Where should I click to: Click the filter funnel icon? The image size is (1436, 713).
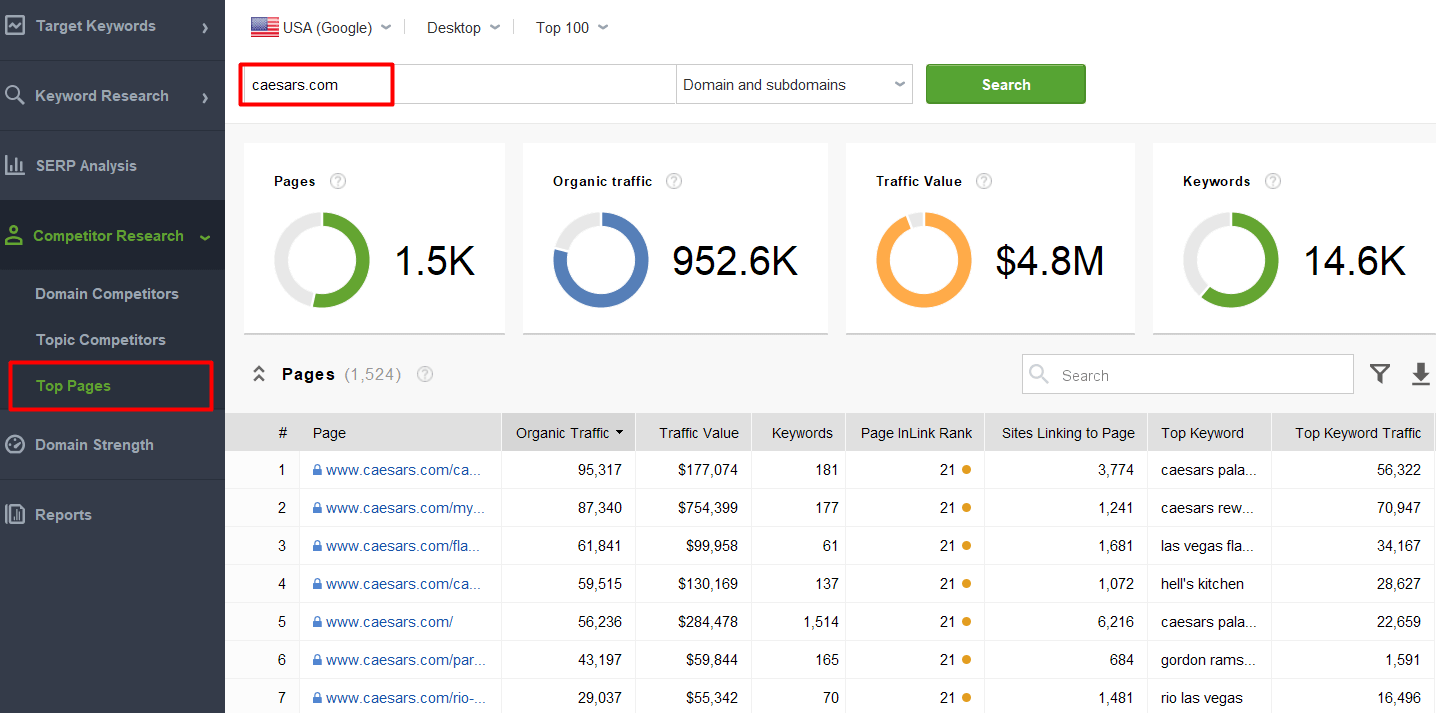click(x=1380, y=374)
